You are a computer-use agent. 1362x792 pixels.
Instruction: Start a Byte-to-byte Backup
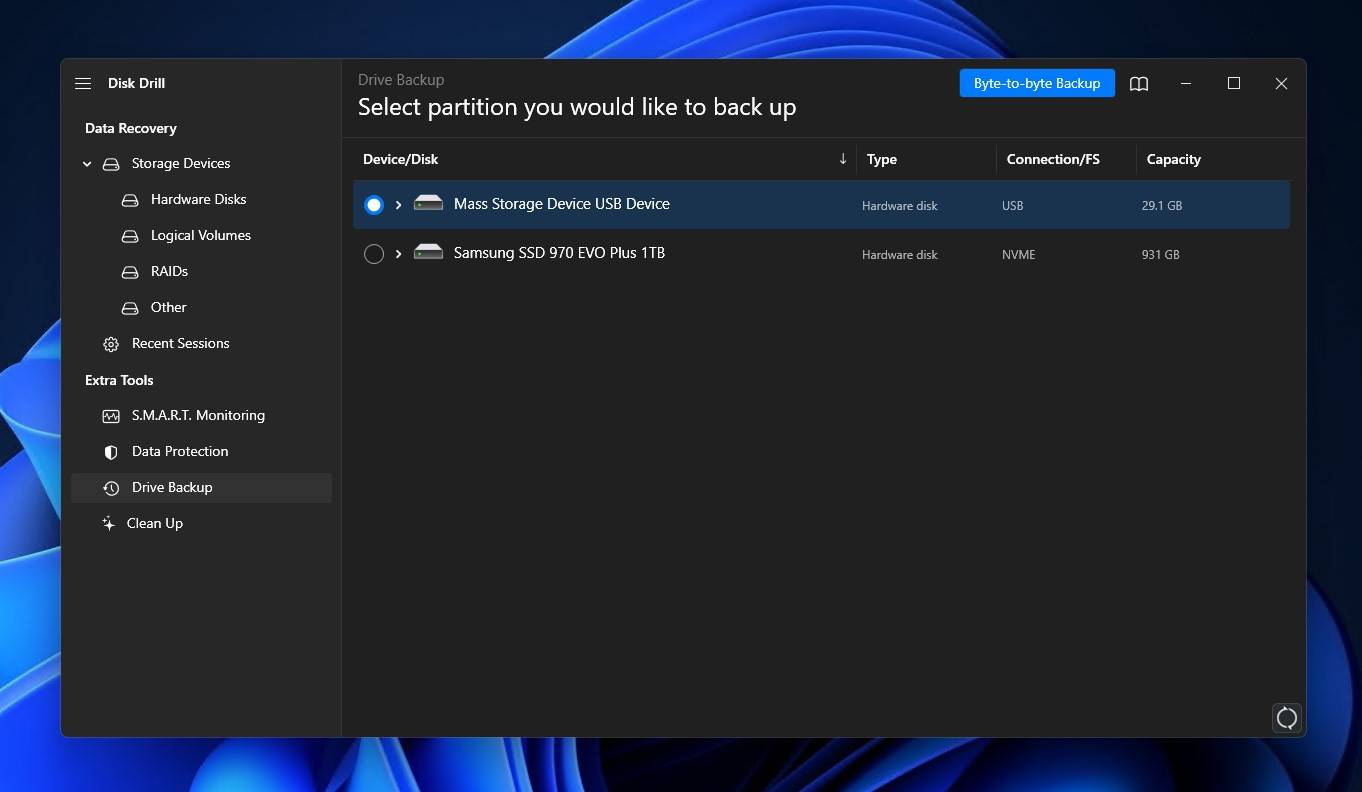[1037, 83]
